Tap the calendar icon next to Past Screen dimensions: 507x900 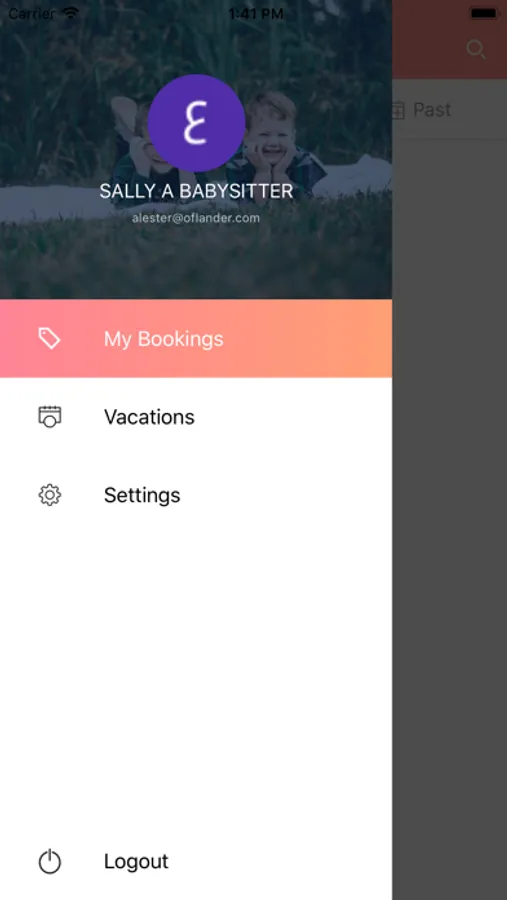click(398, 110)
